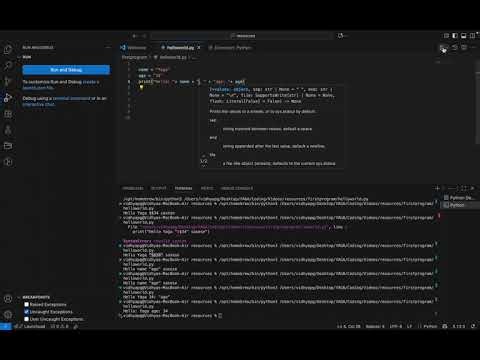Click the Run Python File play icon

[443, 48]
